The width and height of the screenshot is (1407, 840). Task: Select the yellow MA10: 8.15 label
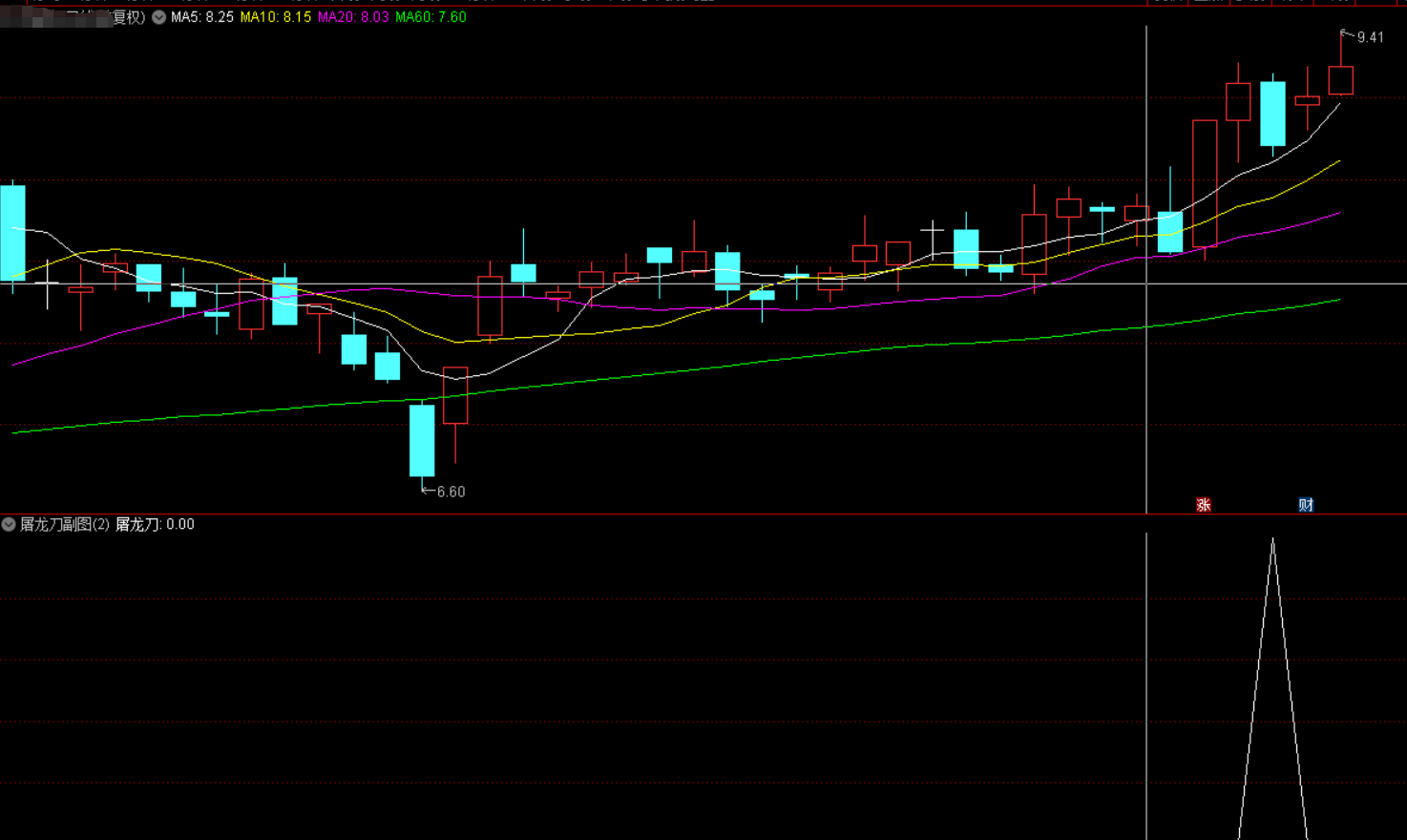coord(276,17)
